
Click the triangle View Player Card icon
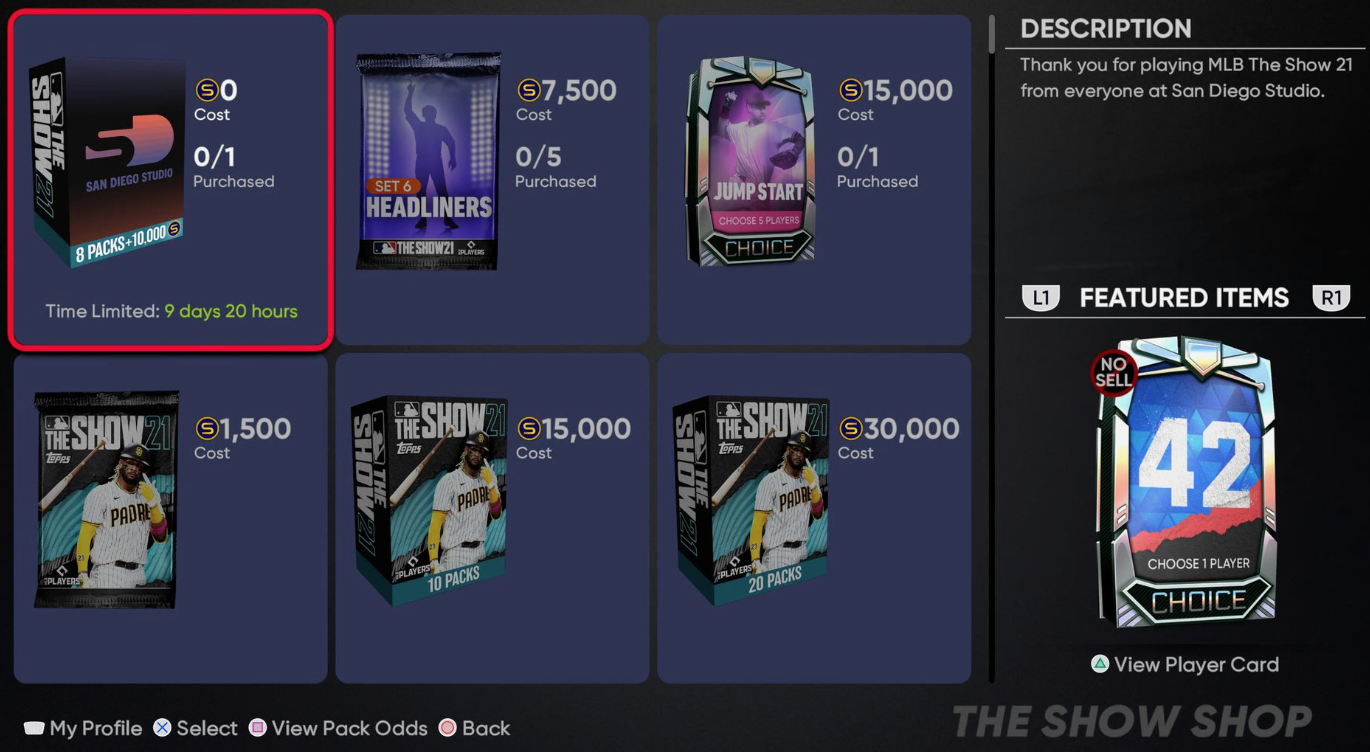point(1100,664)
